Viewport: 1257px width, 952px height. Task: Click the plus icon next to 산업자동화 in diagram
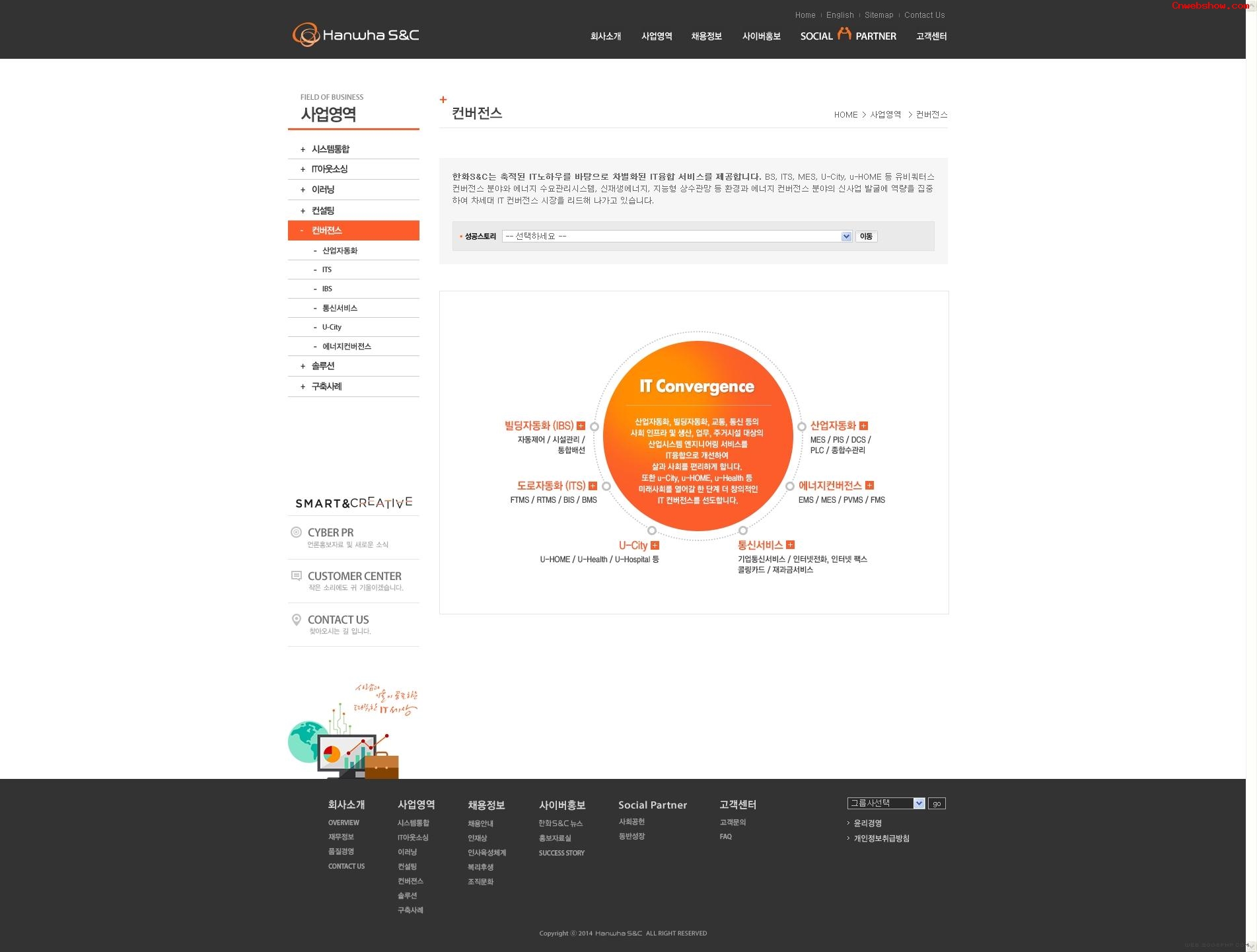863,426
